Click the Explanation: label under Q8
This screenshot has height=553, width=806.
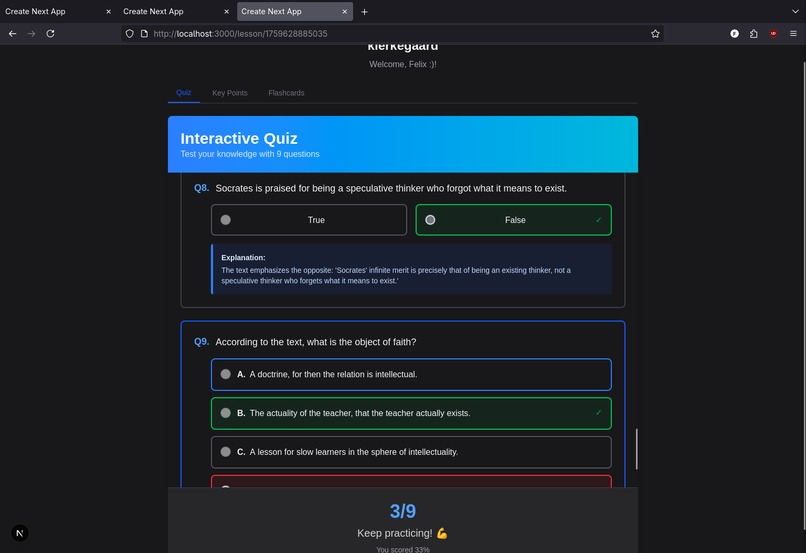(x=243, y=257)
